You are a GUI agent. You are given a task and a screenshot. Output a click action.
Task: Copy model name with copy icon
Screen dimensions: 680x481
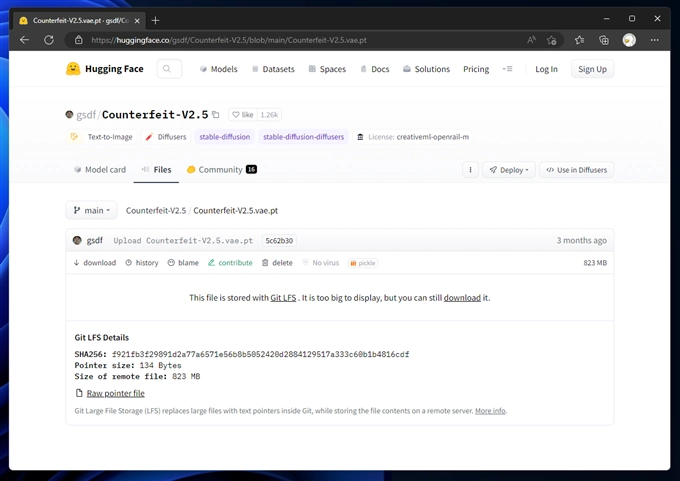(216, 115)
